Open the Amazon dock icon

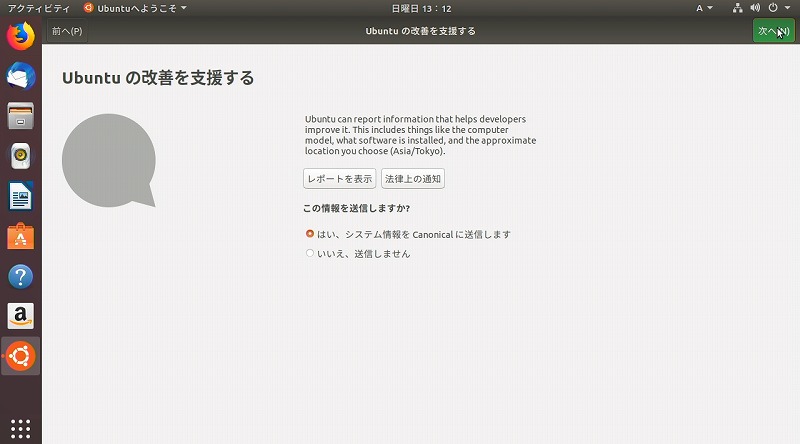point(20,316)
